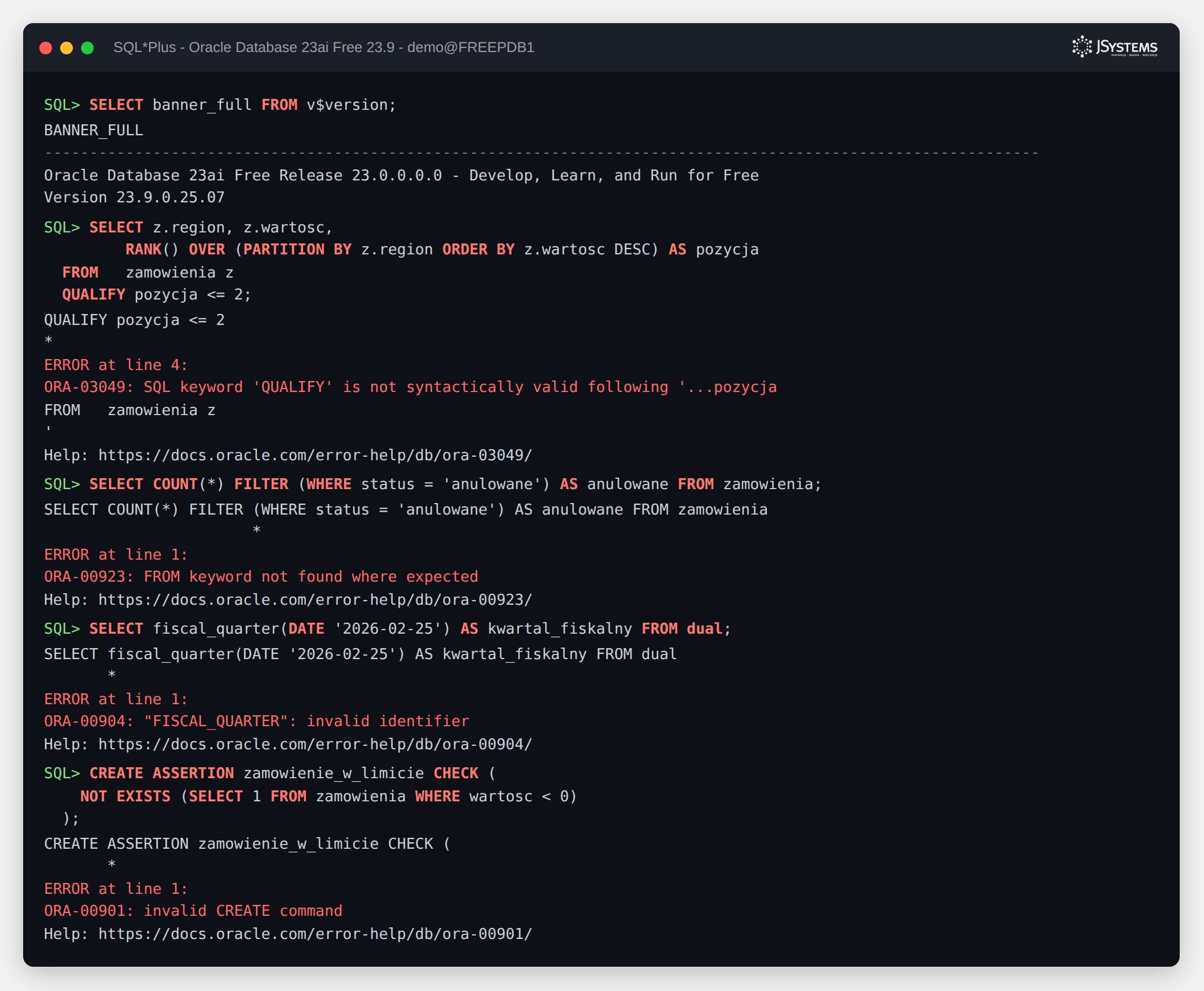
Task: Click the echoed 'CREATE ASSERTION zamowienie_w_limicie CHECK (' line
Action: point(248,844)
